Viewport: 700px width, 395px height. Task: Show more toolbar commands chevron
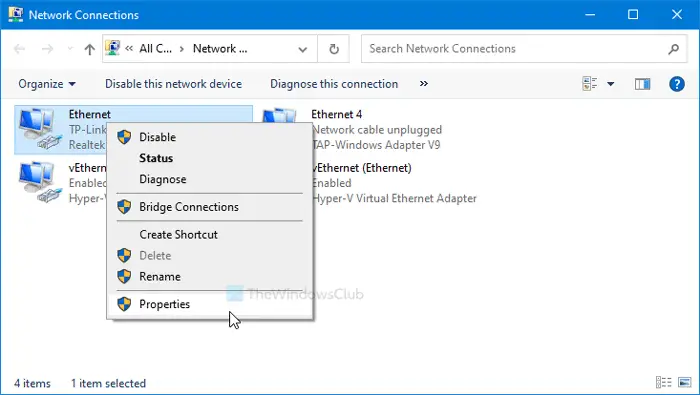tap(424, 83)
